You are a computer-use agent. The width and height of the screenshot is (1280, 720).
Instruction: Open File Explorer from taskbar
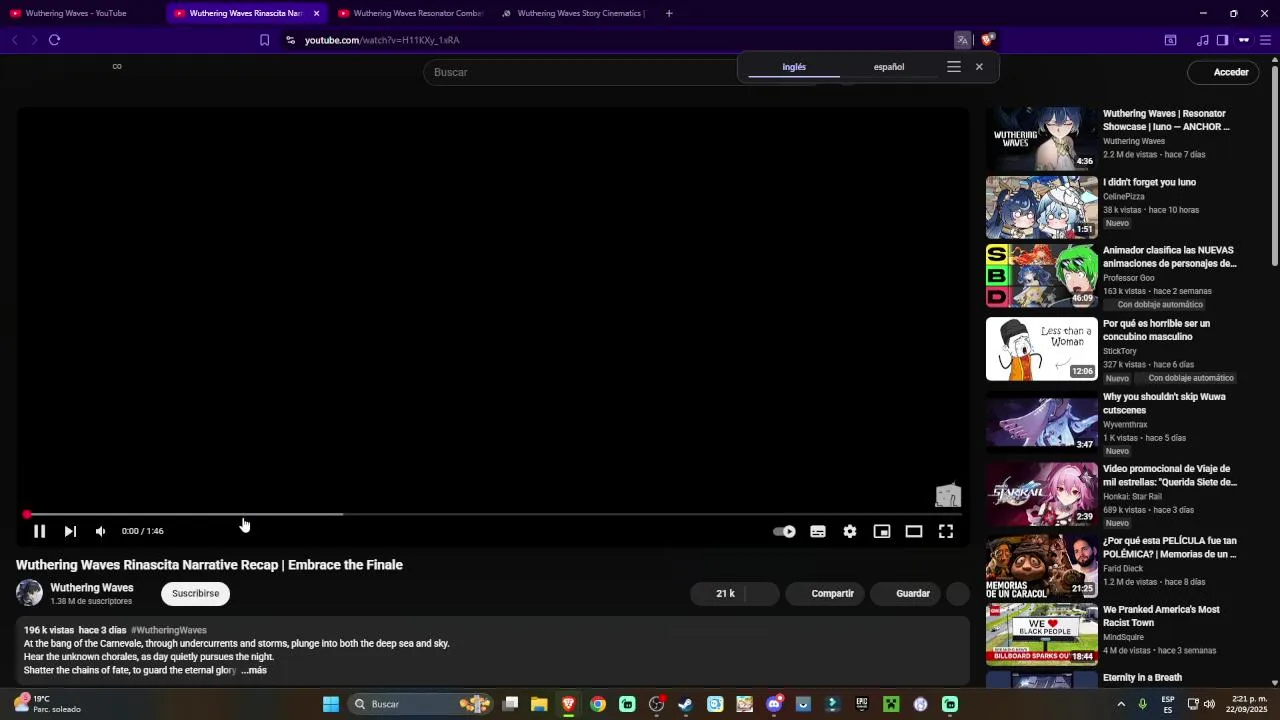click(x=539, y=704)
